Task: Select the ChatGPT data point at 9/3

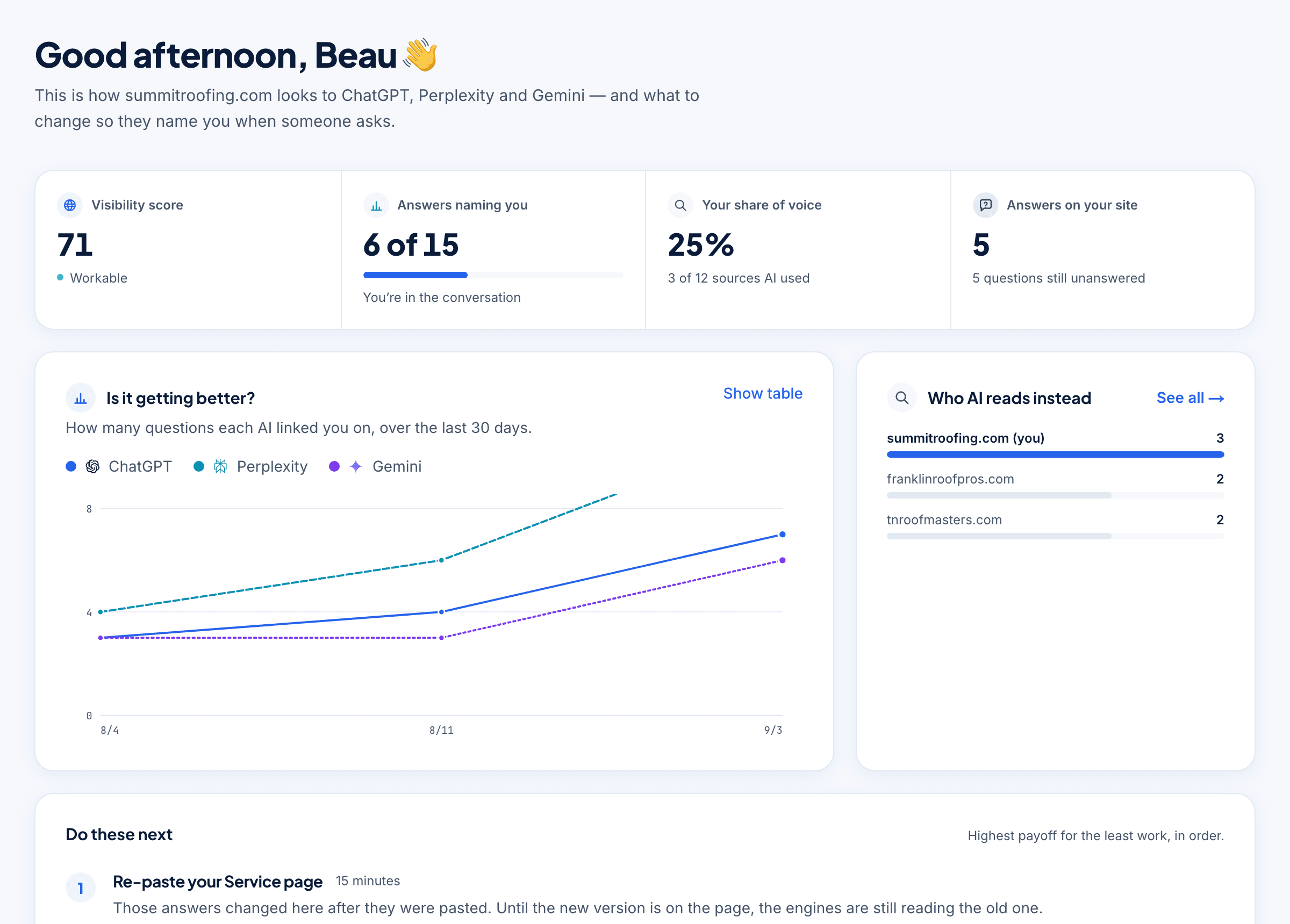Action: point(783,535)
